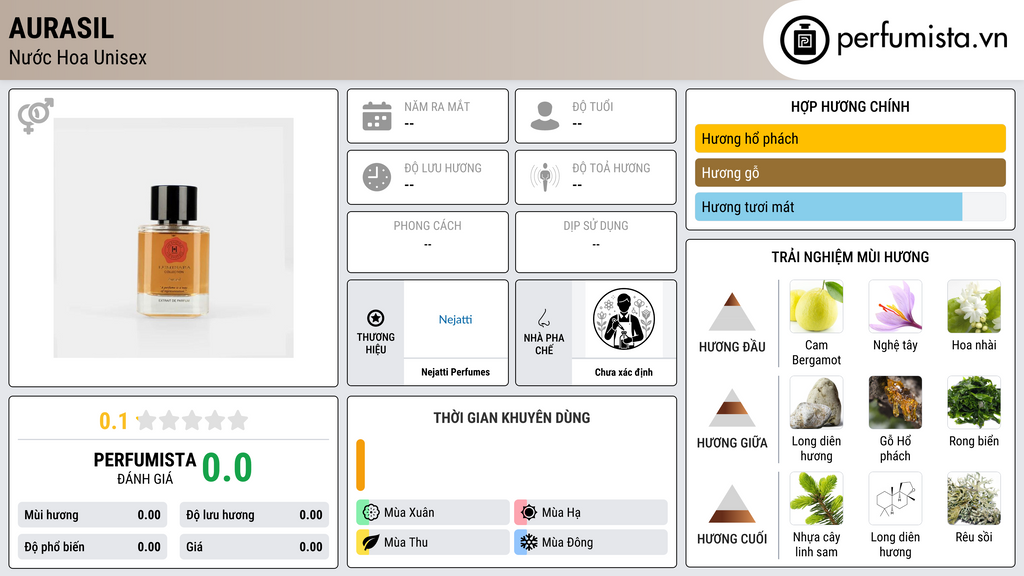Click the Hợp hương chính heading
The height and width of the screenshot is (576, 1024).
(850, 106)
